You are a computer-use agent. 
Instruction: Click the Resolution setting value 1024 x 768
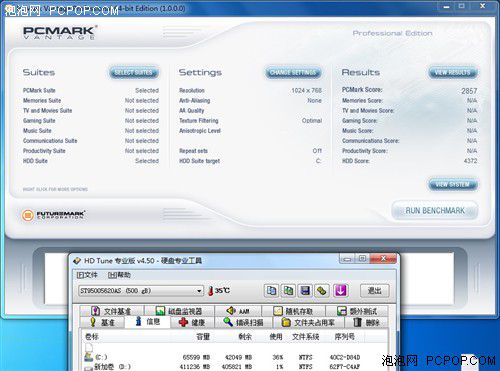click(x=306, y=90)
